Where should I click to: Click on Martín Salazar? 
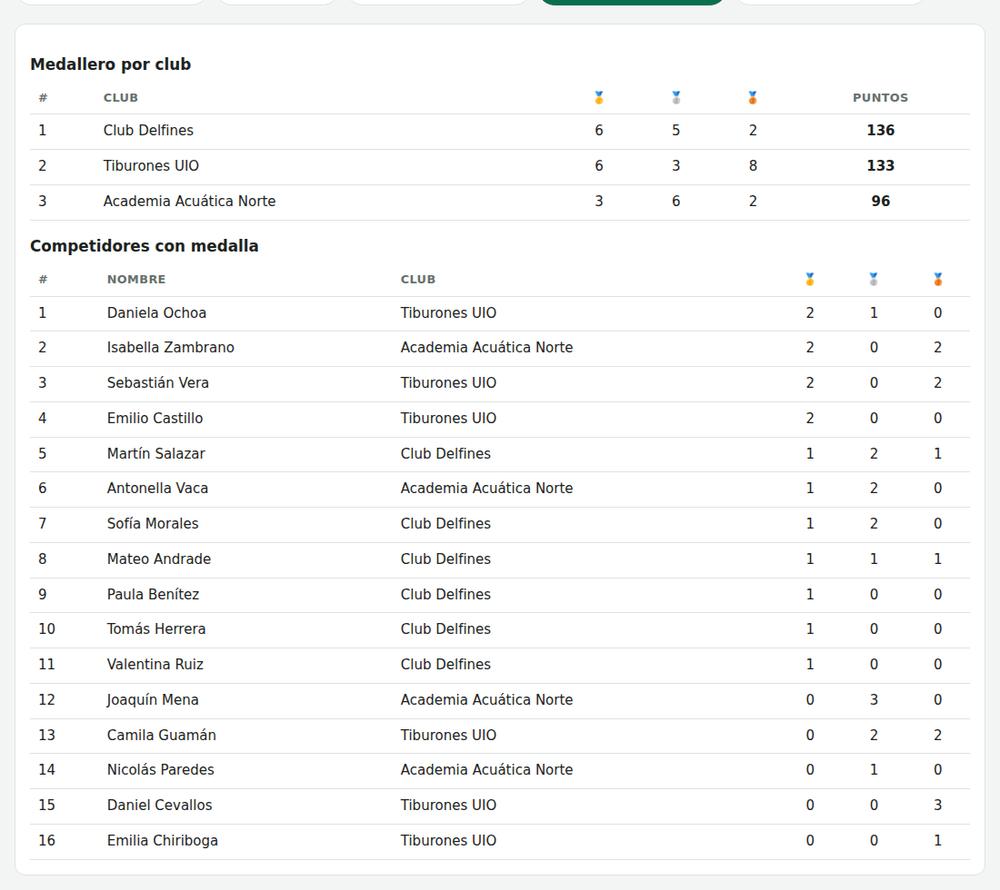coord(156,453)
